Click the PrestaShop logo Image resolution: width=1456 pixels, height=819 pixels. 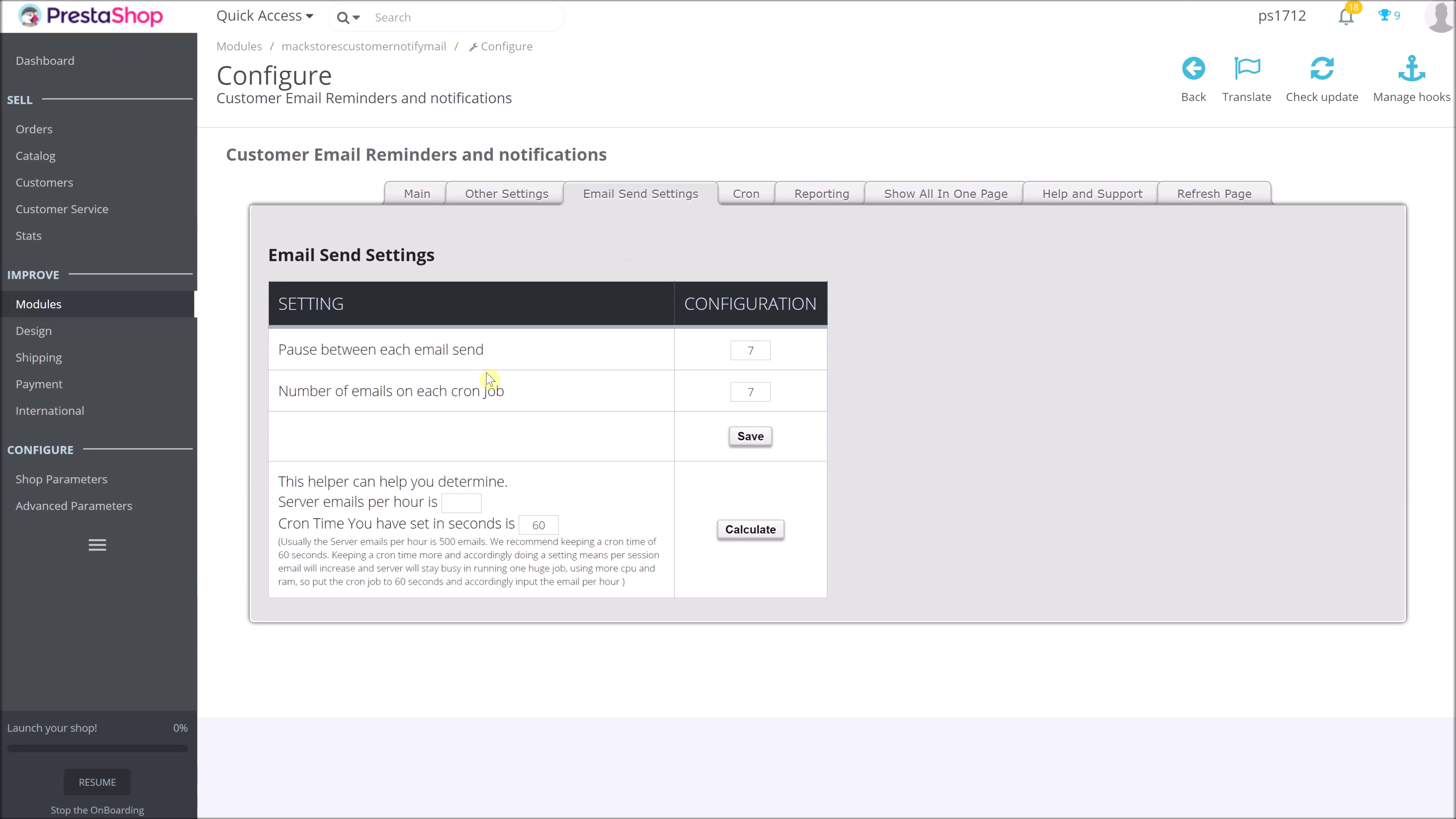pos(91,16)
